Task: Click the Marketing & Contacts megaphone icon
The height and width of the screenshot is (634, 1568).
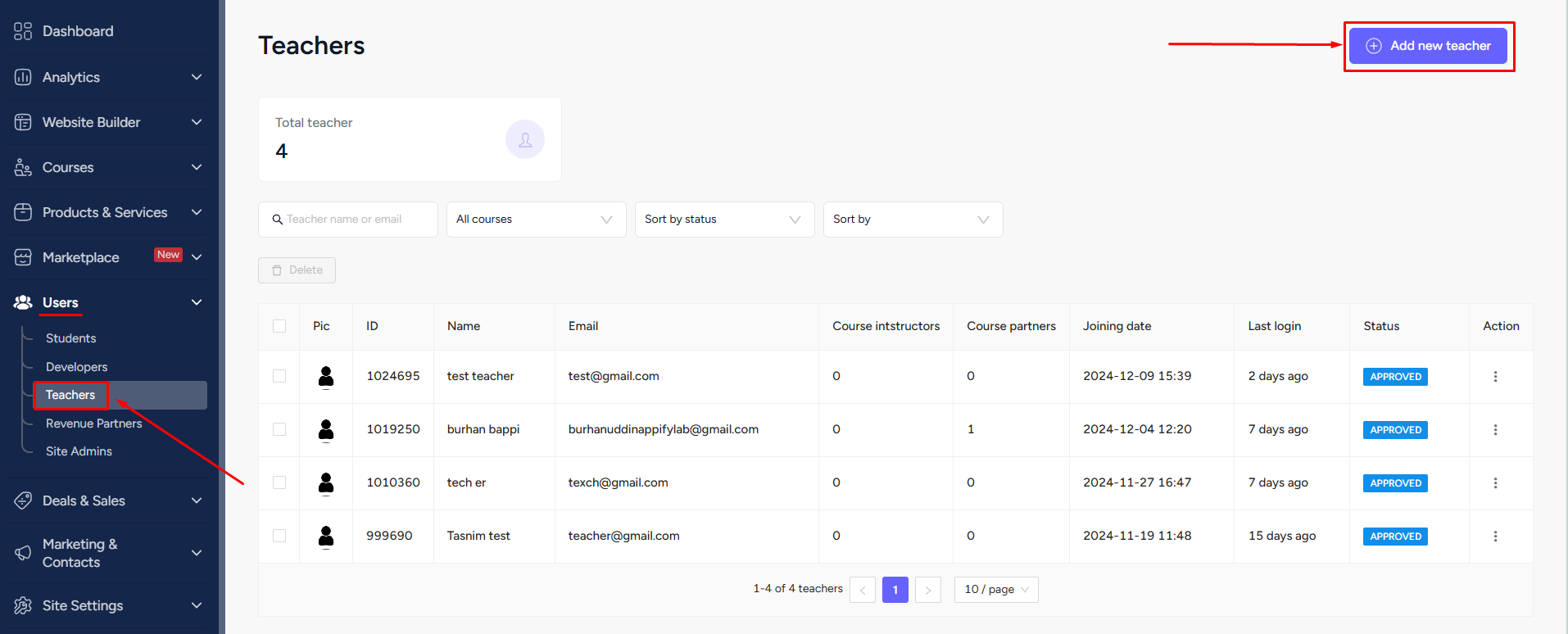Action: point(23,553)
